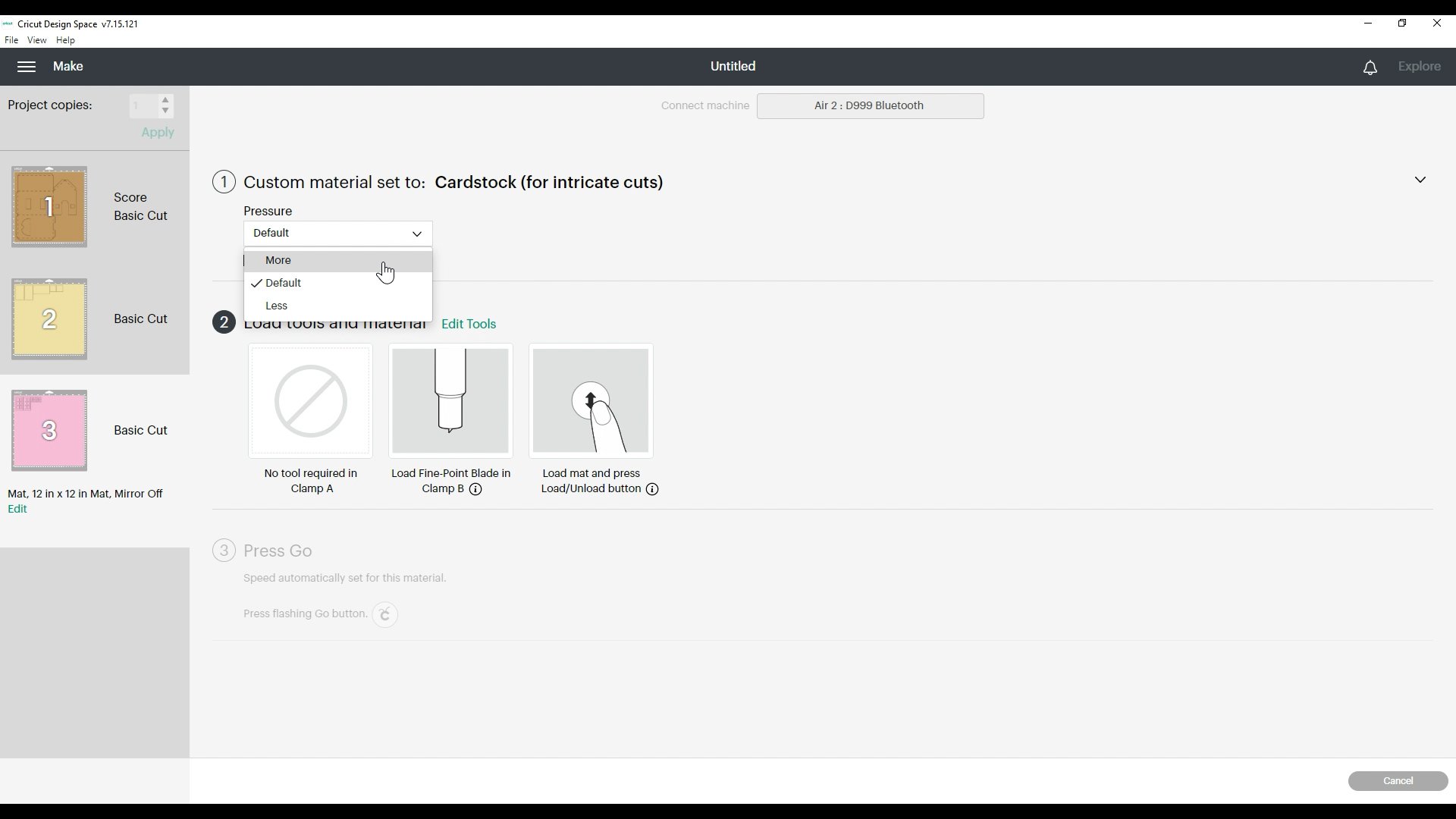Click 'Mat, 12 in x 12 in Mat, Mirror Off' text

[x=85, y=494]
